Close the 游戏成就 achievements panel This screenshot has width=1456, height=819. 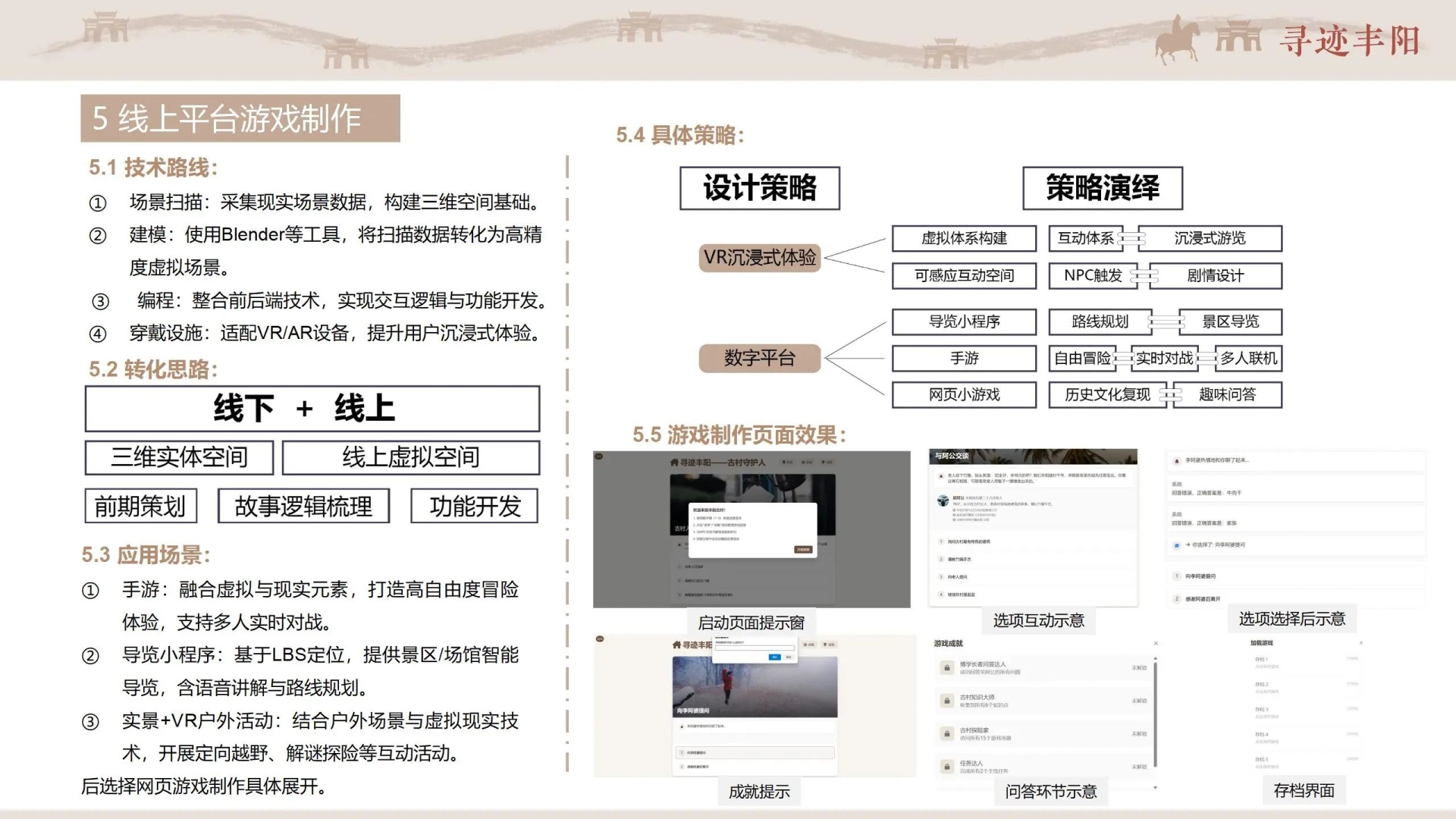(x=1156, y=644)
